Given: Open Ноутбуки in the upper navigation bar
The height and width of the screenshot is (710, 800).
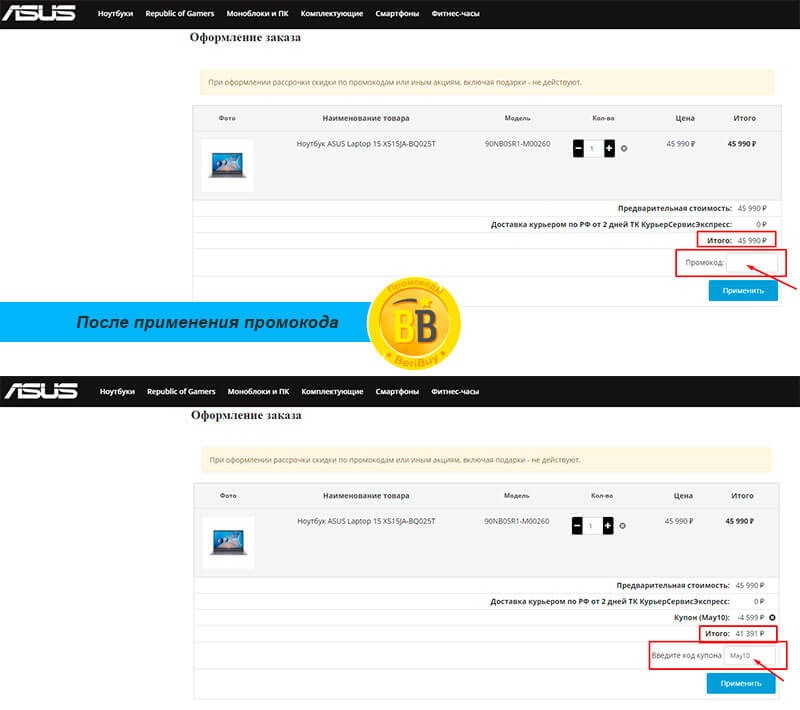Looking at the screenshot, I should (x=117, y=14).
